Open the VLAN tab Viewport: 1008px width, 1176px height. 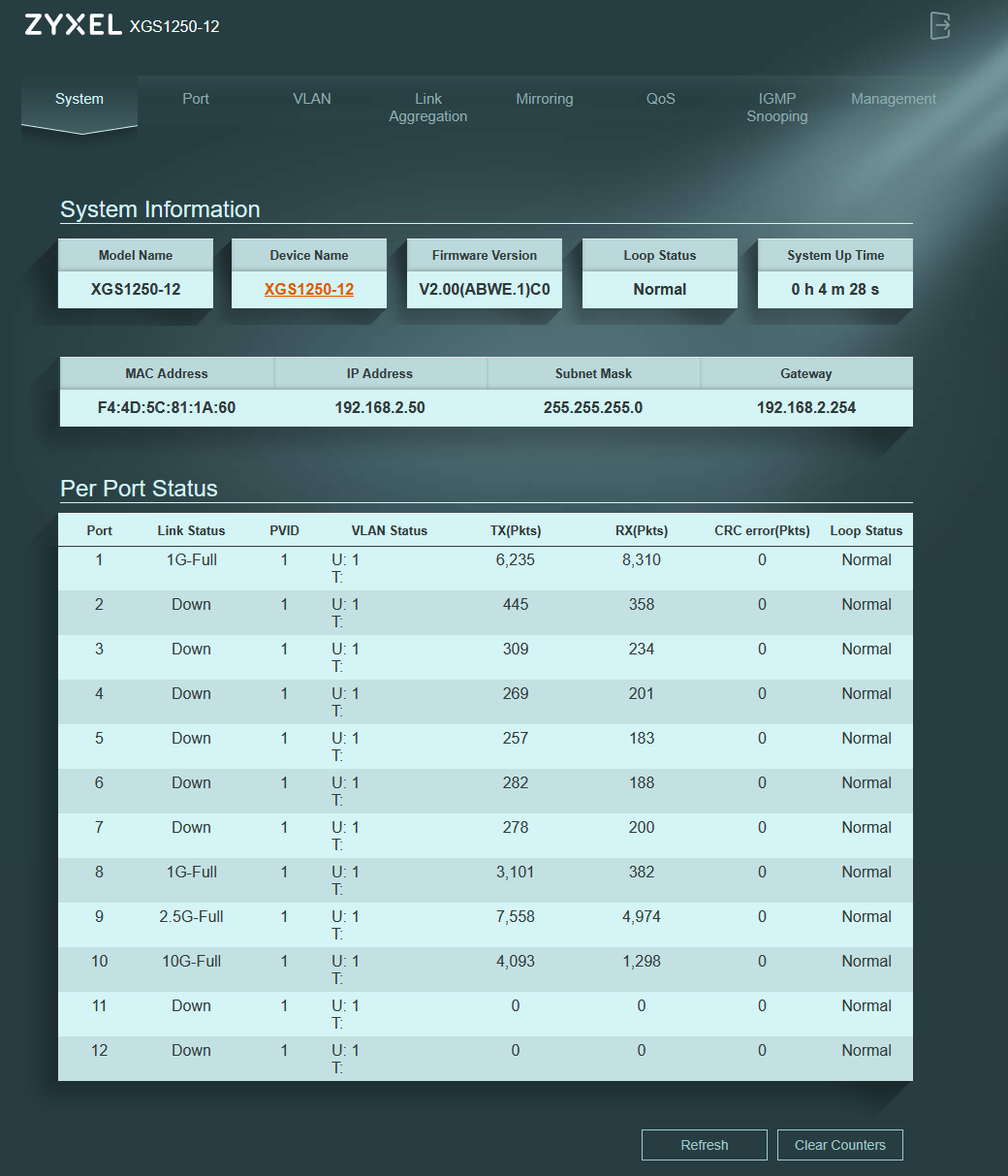click(x=312, y=99)
